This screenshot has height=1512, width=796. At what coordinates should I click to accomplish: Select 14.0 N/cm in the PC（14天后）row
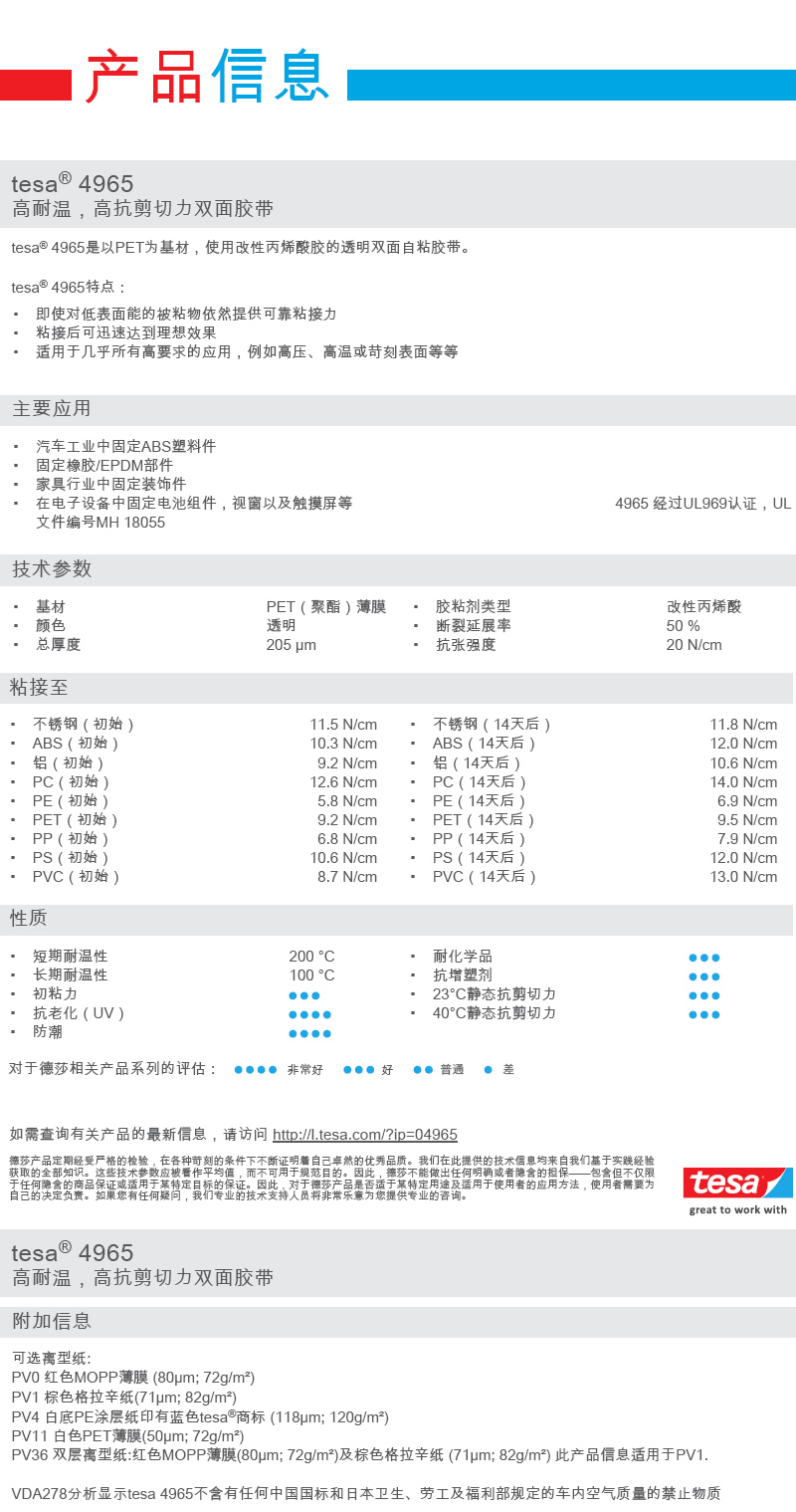(x=743, y=781)
